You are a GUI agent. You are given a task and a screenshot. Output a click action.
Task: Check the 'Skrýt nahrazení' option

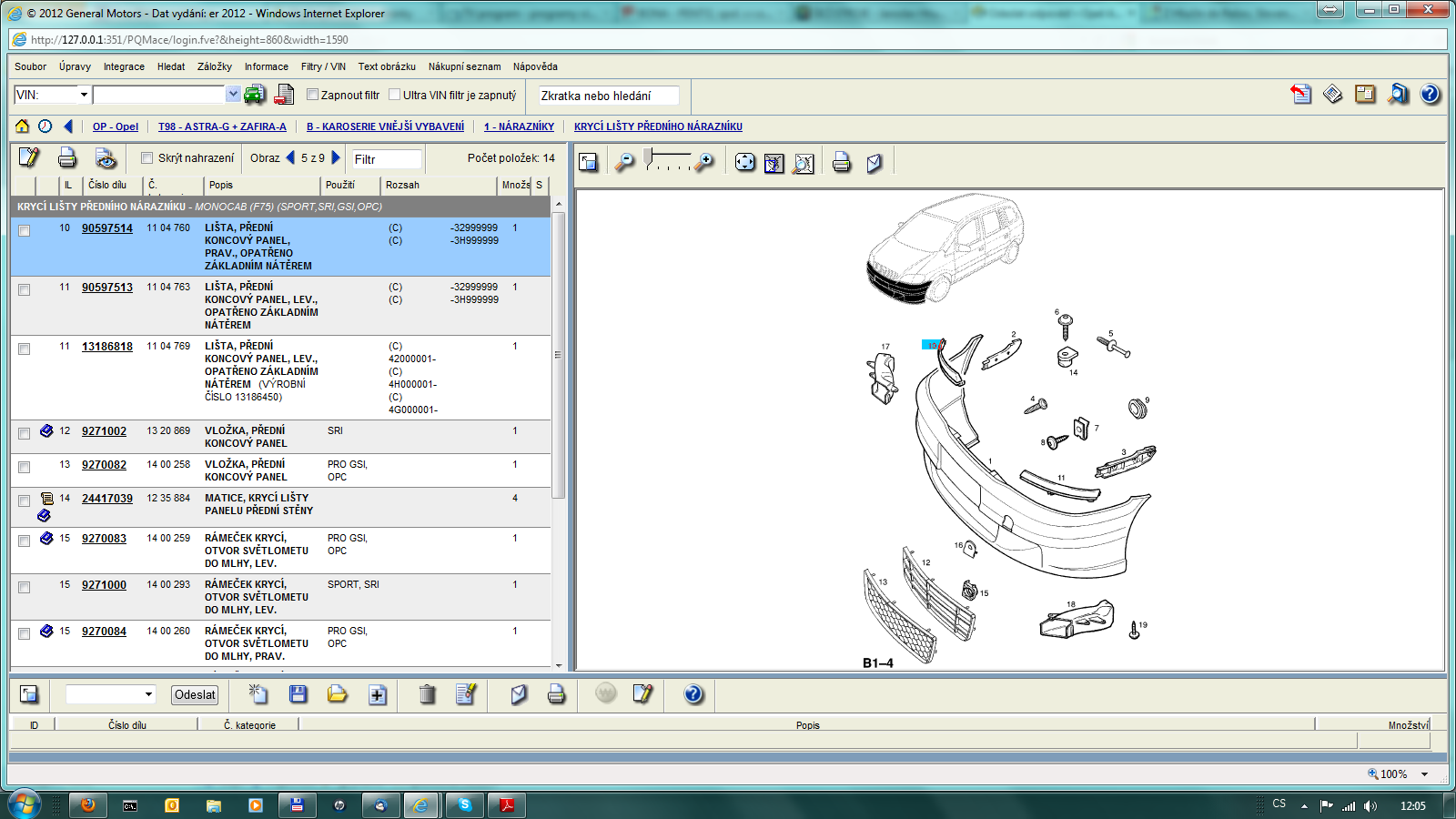(x=147, y=158)
